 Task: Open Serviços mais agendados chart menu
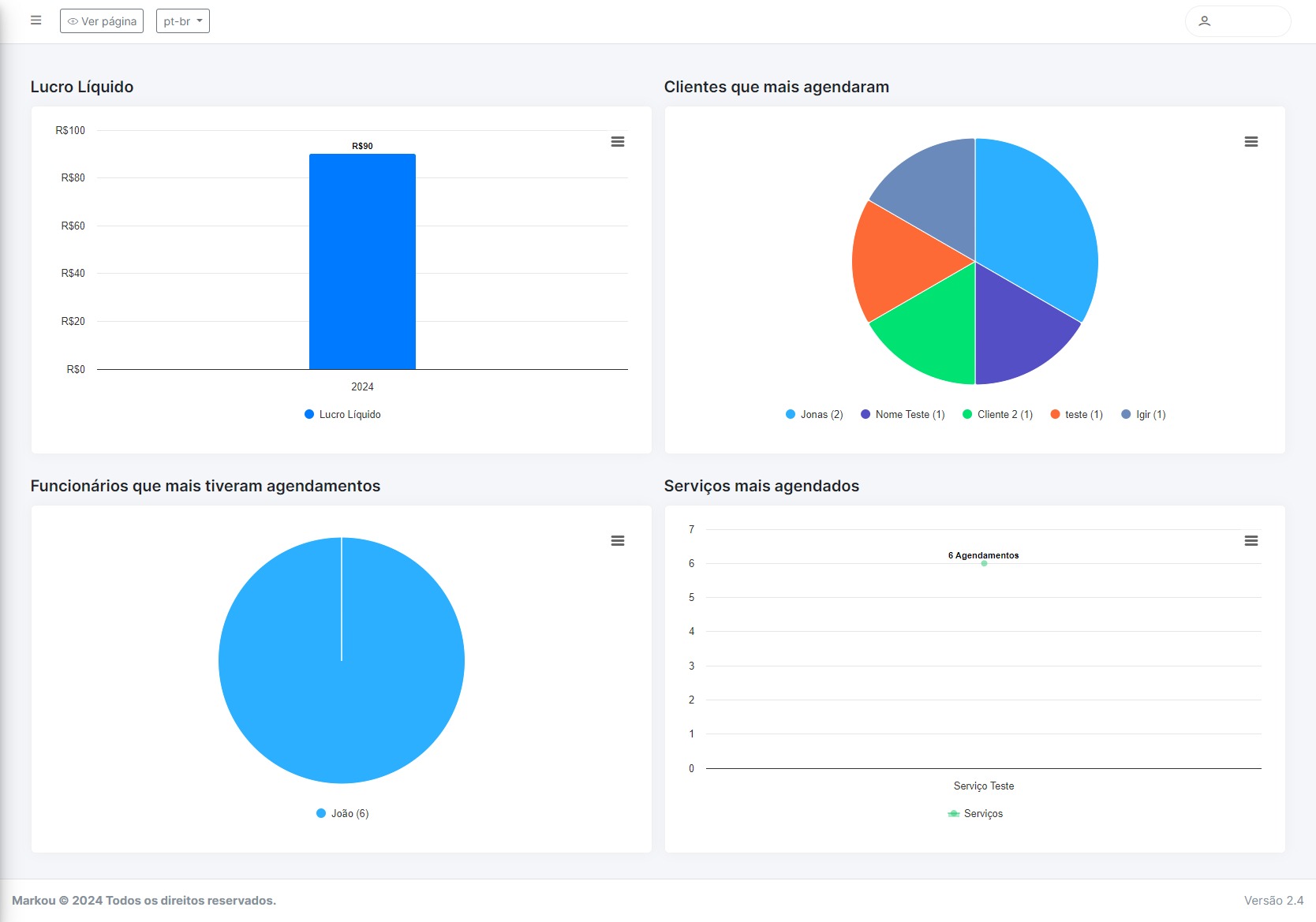(x=1251, y=541)
